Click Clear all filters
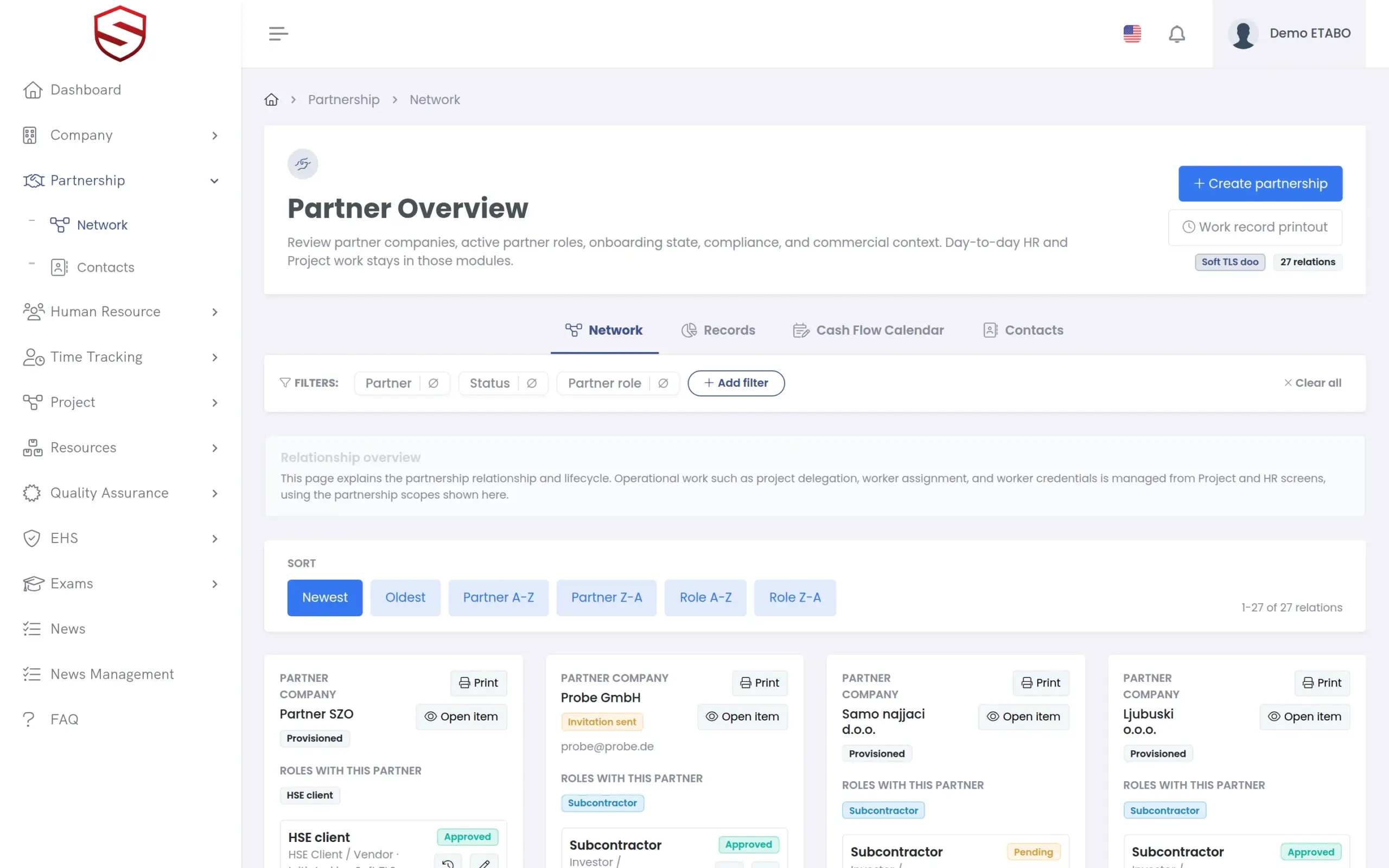This screenshot has width=1389, height=868. 1312,383
